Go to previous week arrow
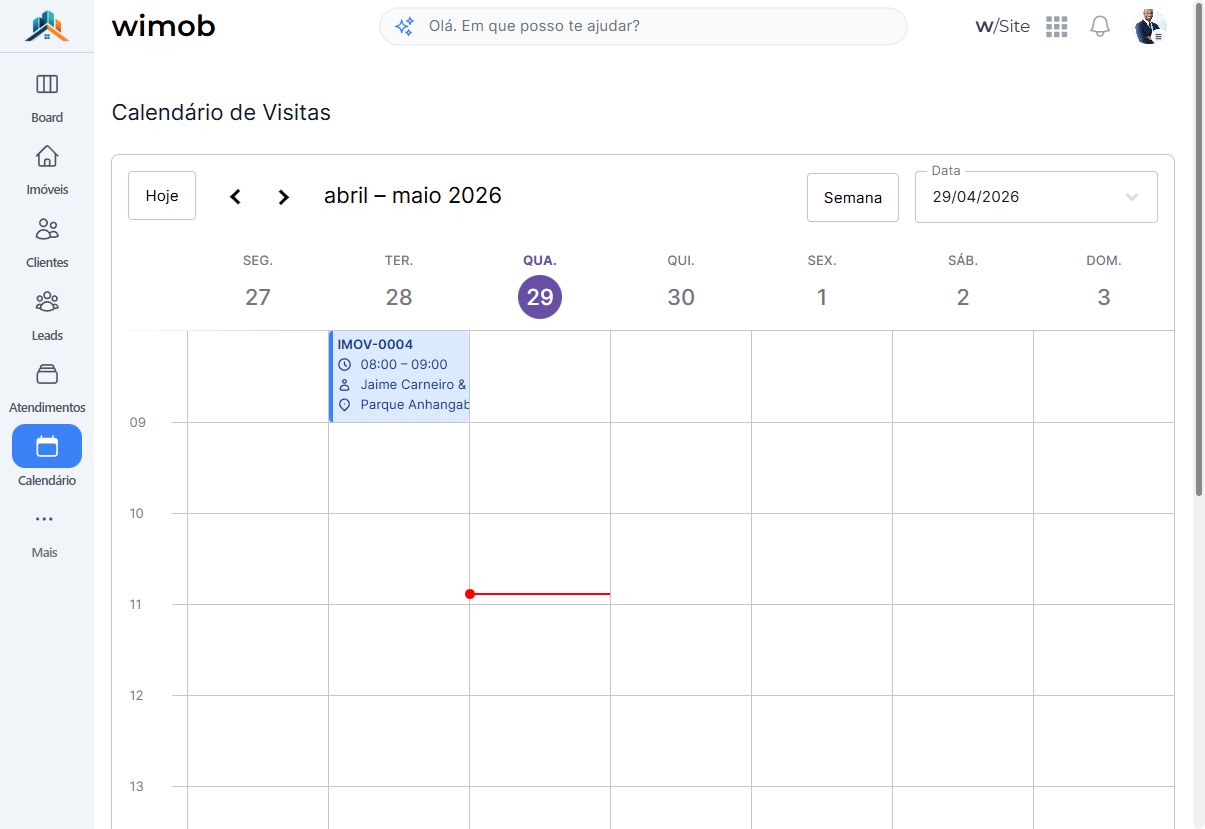1205x829 pixels. [236, 197]
